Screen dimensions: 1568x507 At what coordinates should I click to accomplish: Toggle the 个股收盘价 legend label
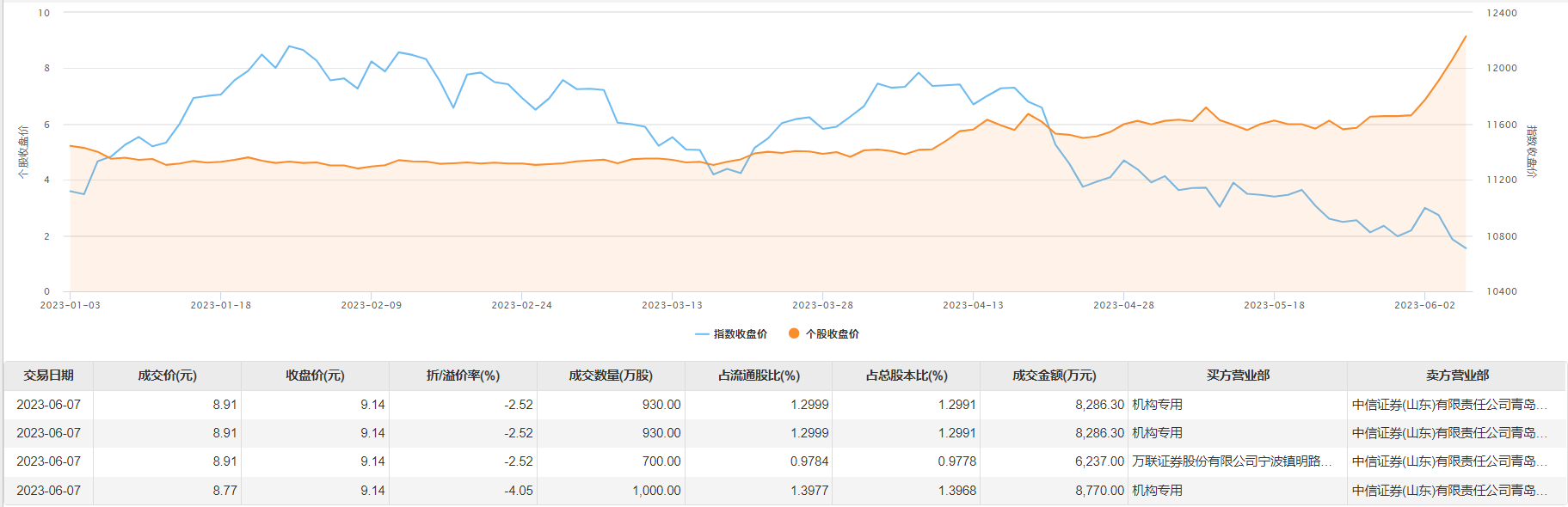pos(833,334)
